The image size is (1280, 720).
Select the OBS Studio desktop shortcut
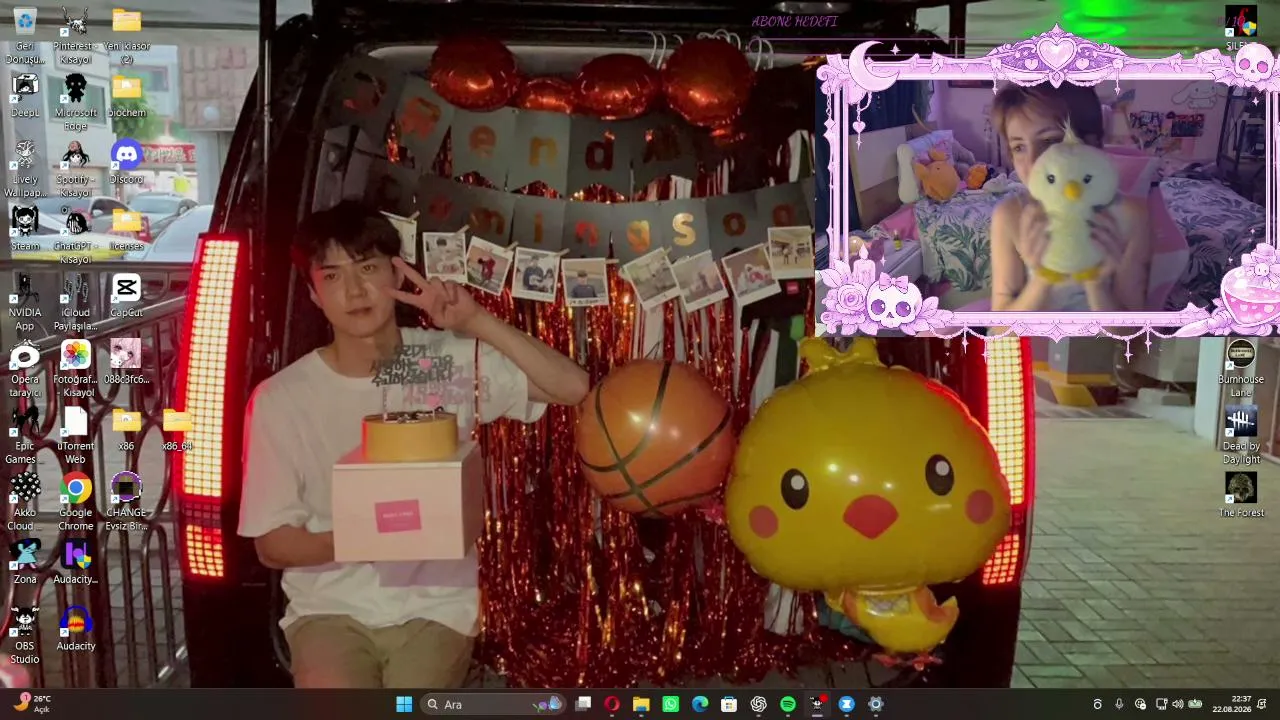click(25, 636)
